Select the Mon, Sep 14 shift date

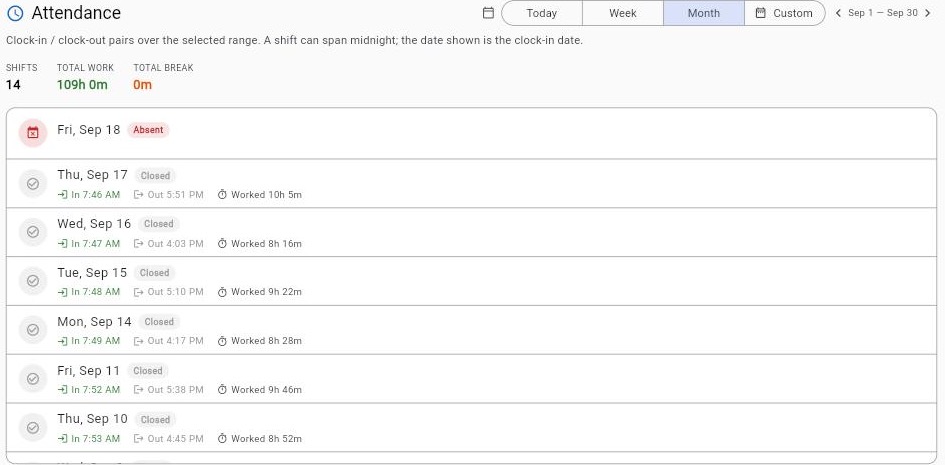[x=94, y=322]
